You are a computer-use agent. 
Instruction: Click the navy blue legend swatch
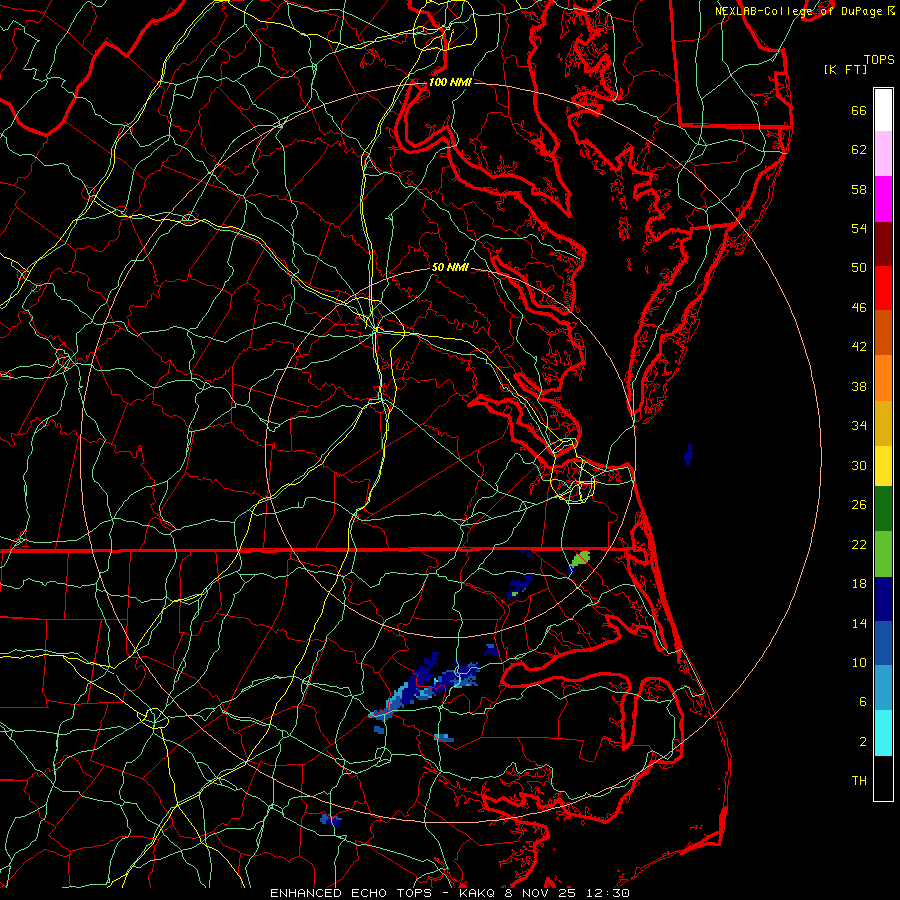pos(883,599)
